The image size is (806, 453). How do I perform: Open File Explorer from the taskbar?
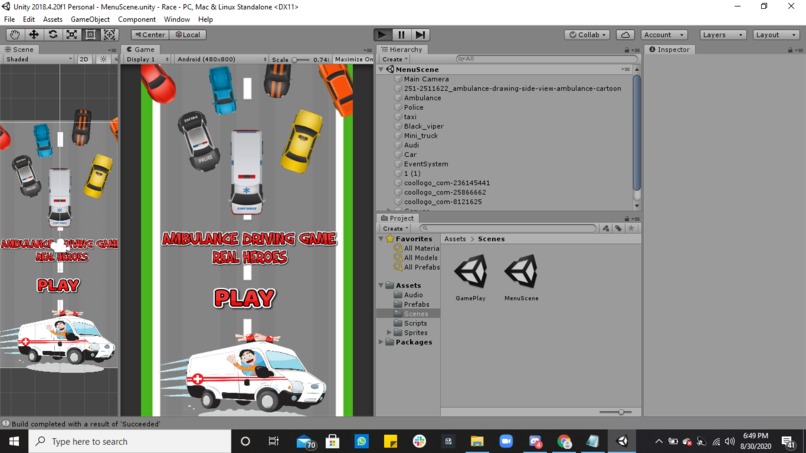477,441
